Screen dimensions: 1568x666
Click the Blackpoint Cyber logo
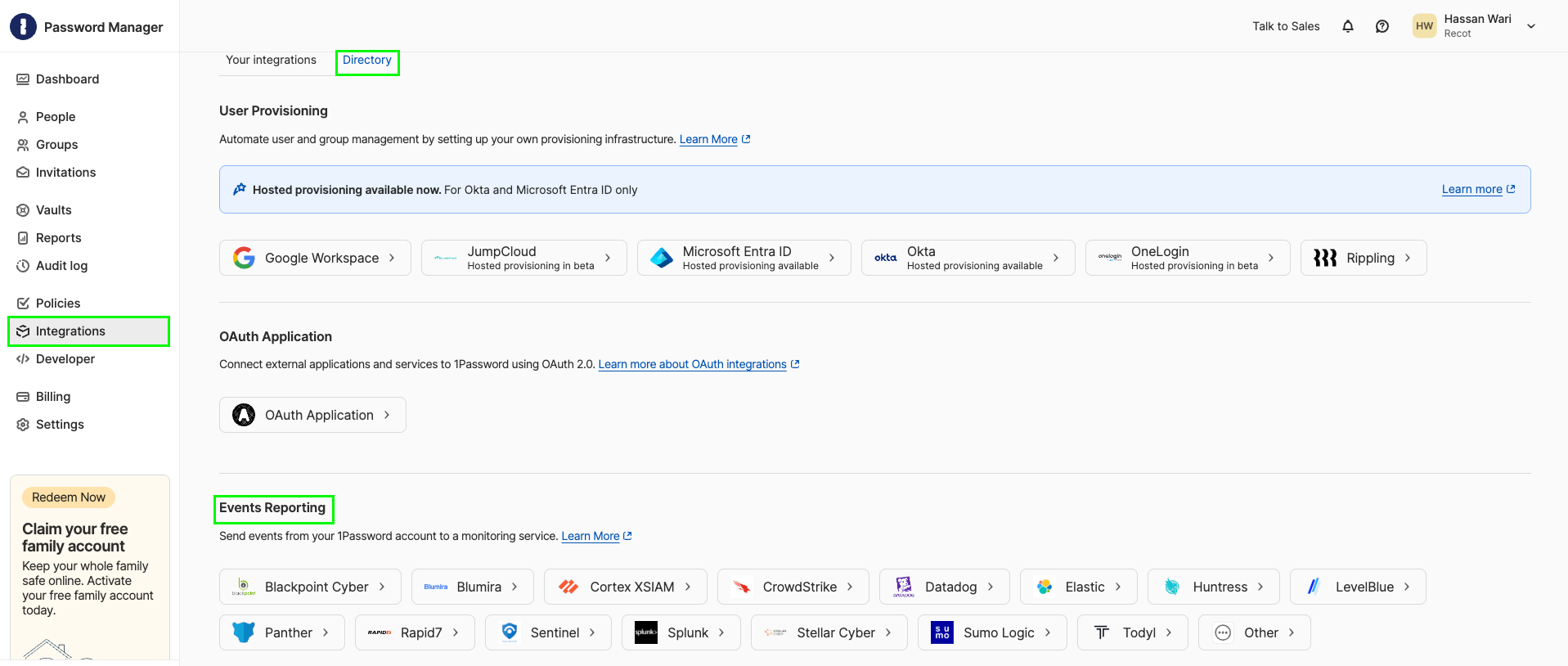(244, 587)
